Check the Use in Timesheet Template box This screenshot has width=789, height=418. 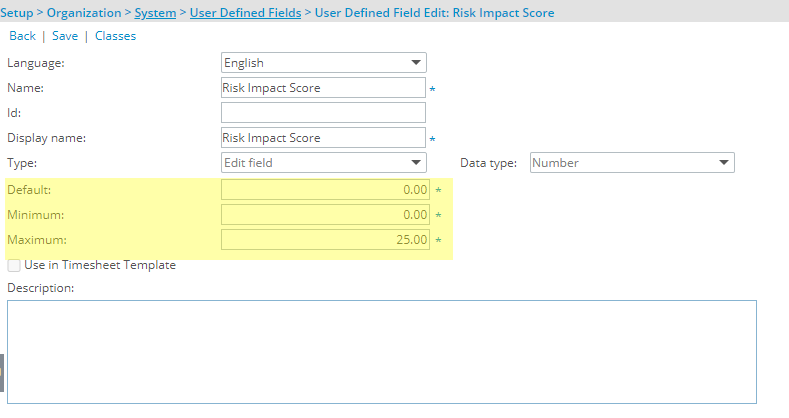pyautogui.click(x=14, y=265)
